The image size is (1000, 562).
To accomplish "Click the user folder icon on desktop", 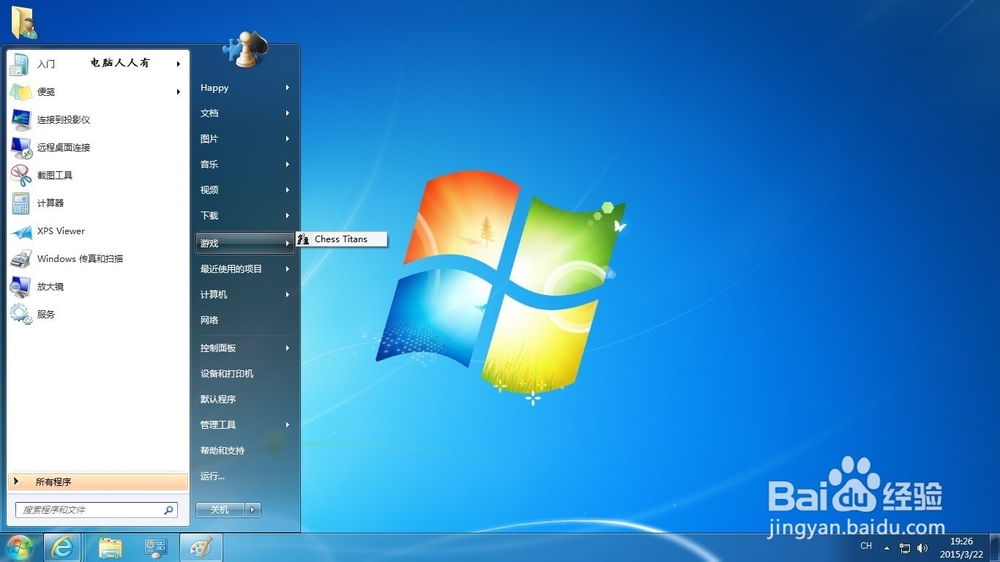I will pyautogui.click(x=24, y=22).
